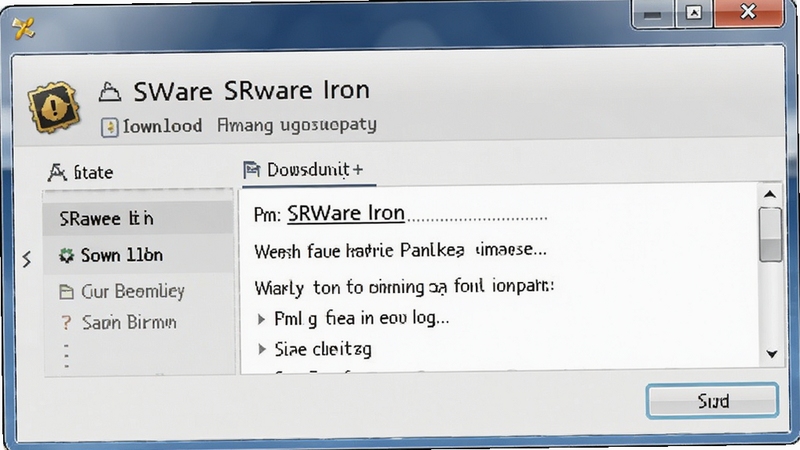Maximize the window

694,14
